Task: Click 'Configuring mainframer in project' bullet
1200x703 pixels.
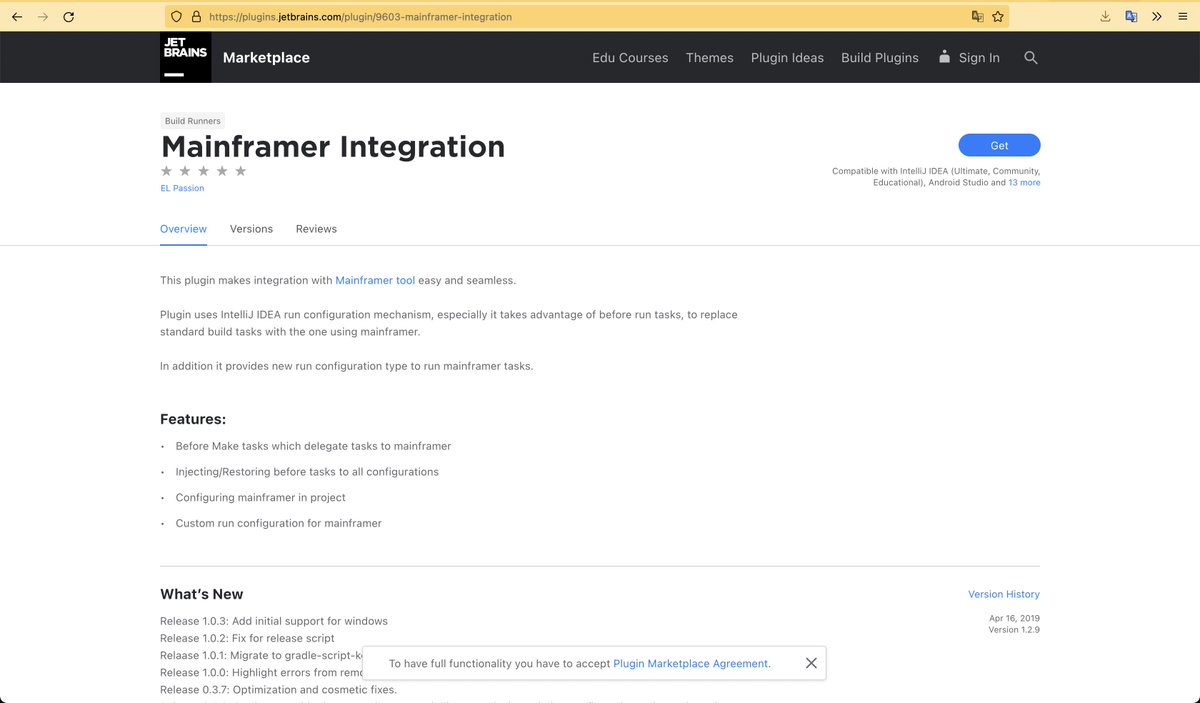Action: (261, 498)
